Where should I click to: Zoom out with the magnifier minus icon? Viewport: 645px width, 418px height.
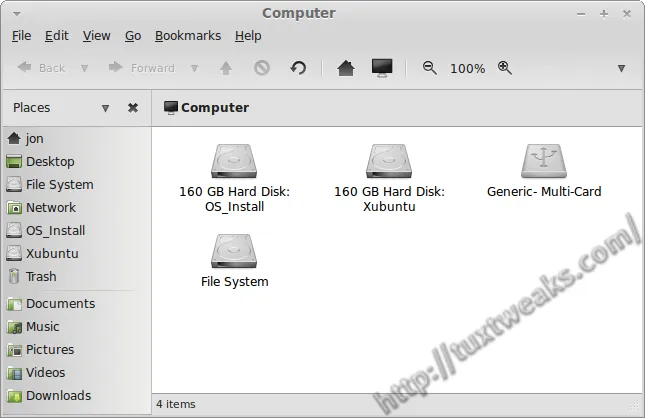point(430,68)
